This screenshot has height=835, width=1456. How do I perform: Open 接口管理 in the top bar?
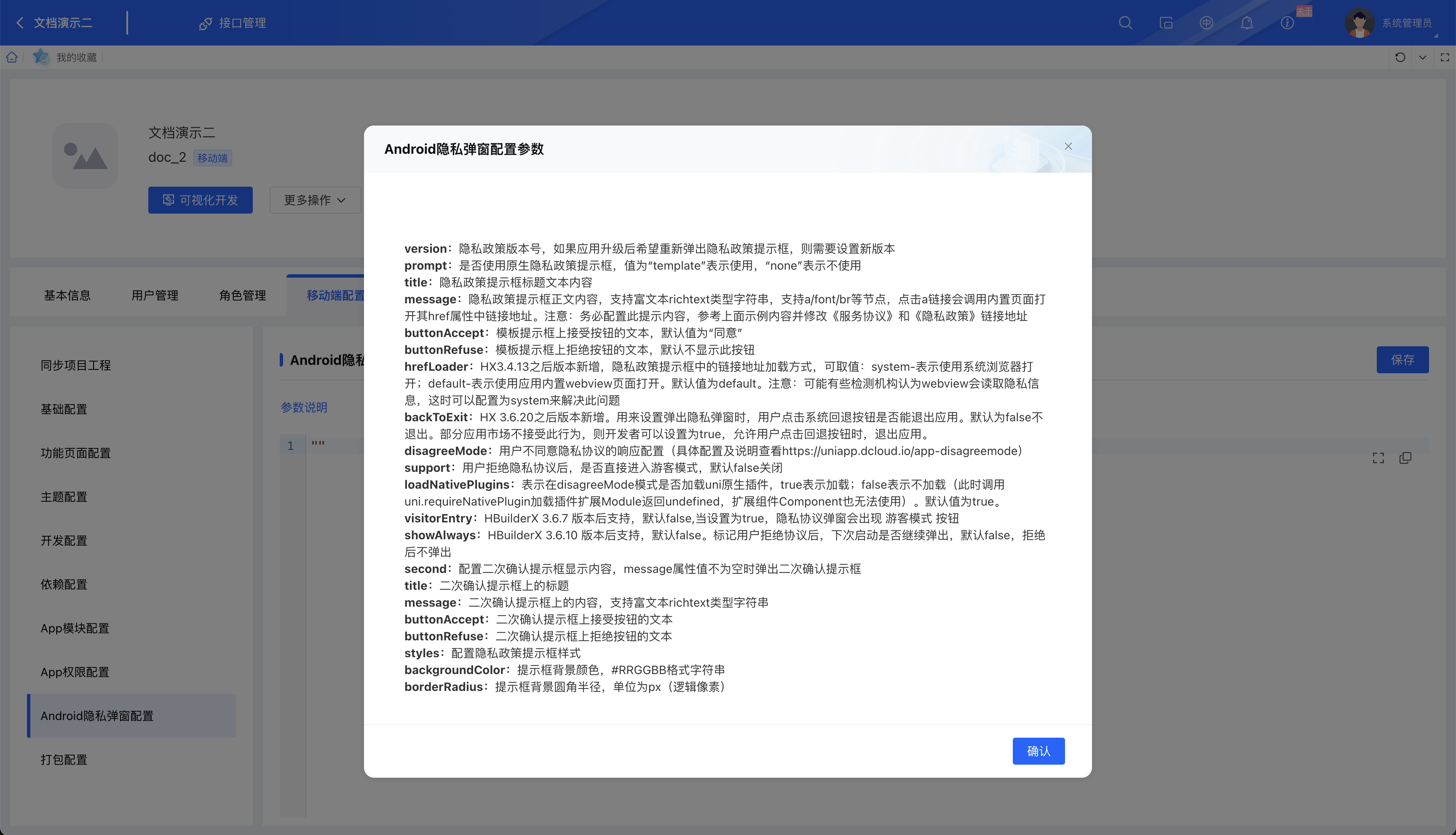(x=233, y=23)
